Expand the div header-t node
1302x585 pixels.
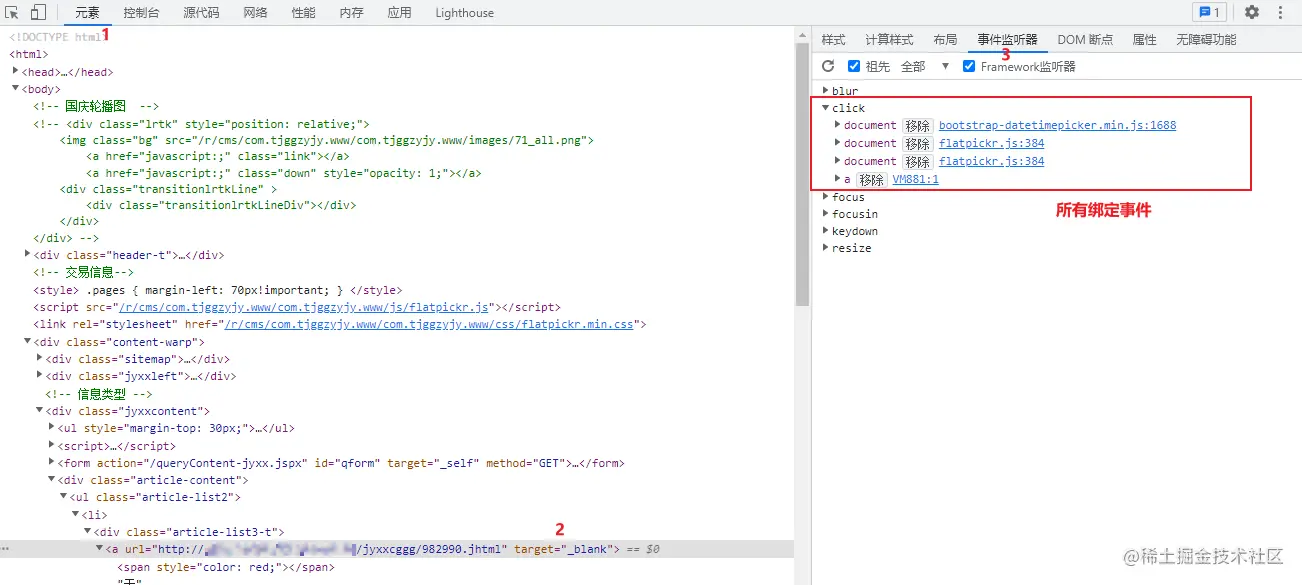[27, 255]
